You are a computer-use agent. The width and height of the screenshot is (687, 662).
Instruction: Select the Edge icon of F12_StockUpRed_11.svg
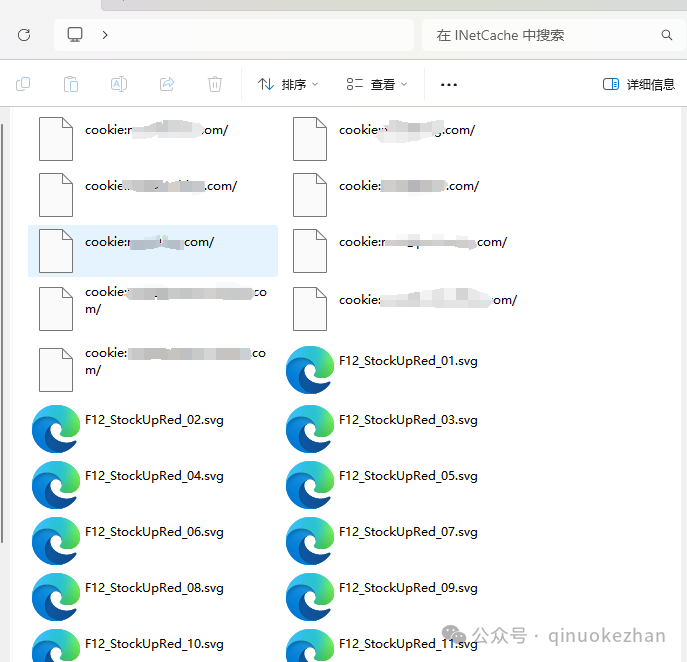310,645
